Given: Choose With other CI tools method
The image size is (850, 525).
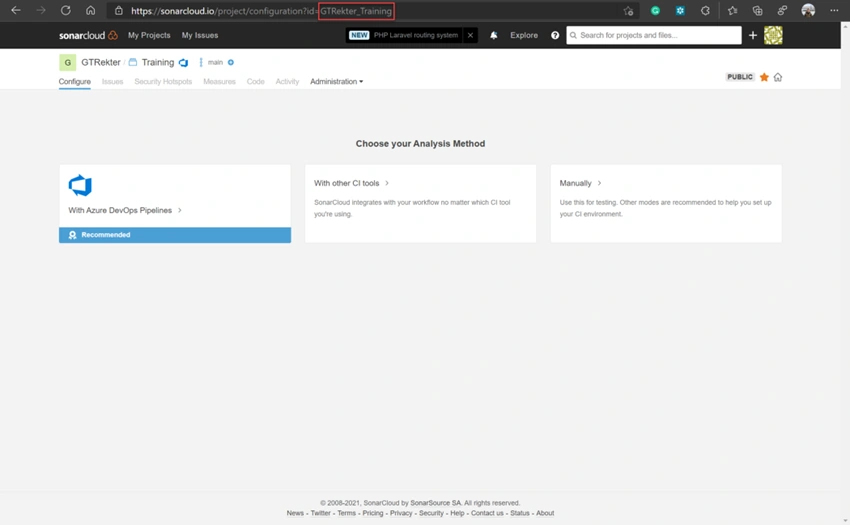Looking at the screenshot, I should [x=351, y=183].
